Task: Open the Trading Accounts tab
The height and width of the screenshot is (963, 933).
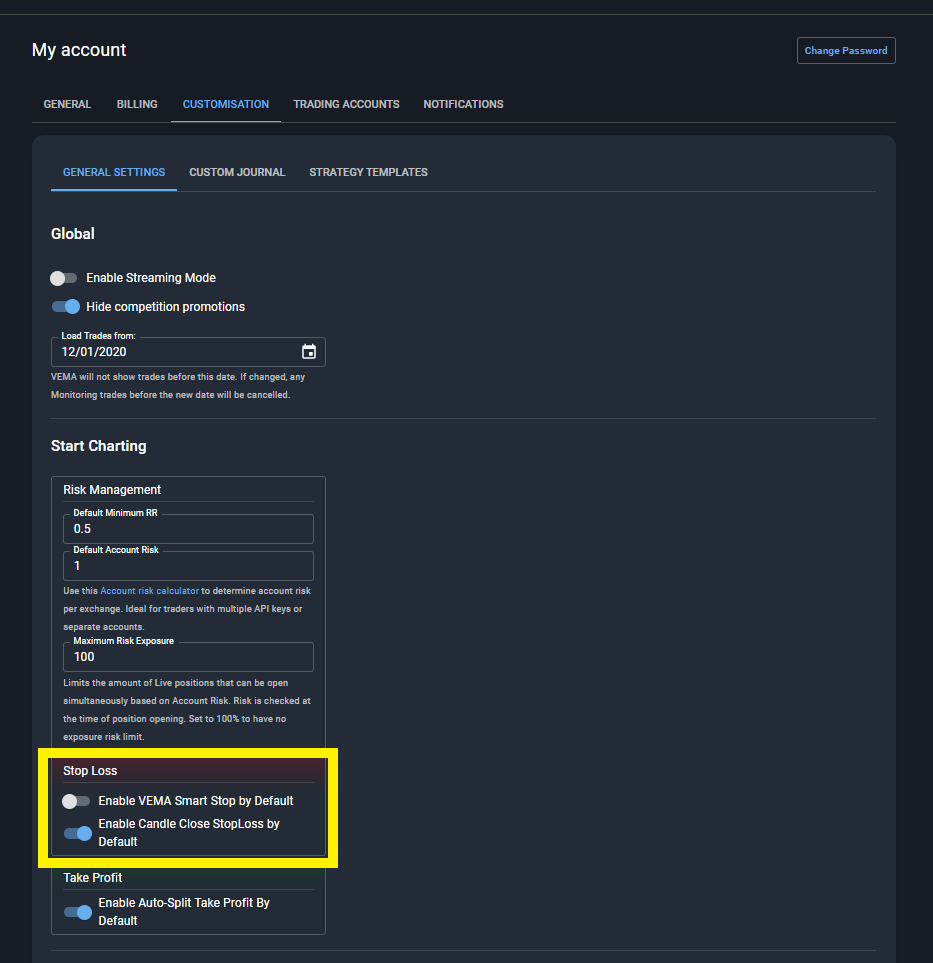Action: coord(346,104)
